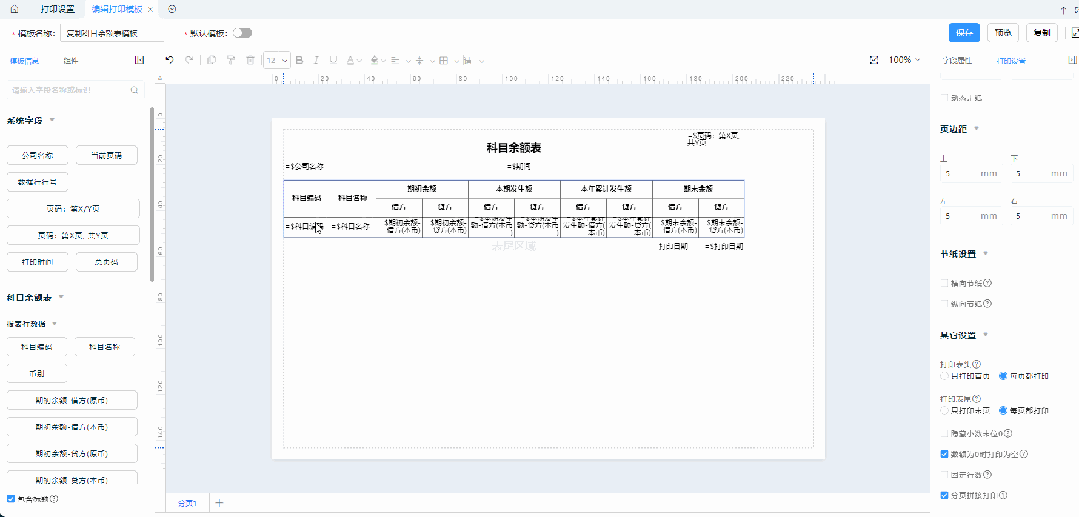Click the 打印时间 field button
Viewport: 1079px width, 517px height.
pyautogui.click(x=38, y=262)
